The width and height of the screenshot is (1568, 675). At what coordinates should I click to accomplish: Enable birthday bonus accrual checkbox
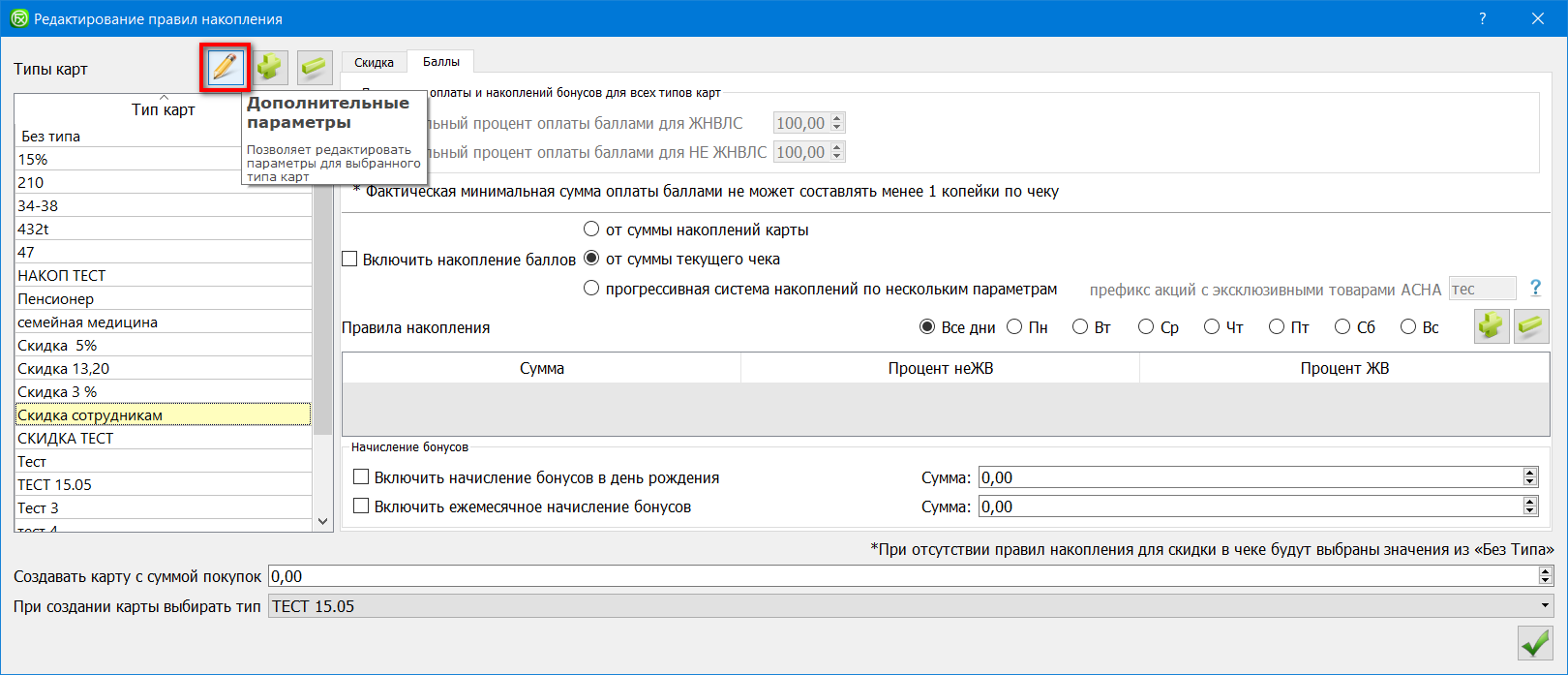pyautogui.click(x=361, y=477)
